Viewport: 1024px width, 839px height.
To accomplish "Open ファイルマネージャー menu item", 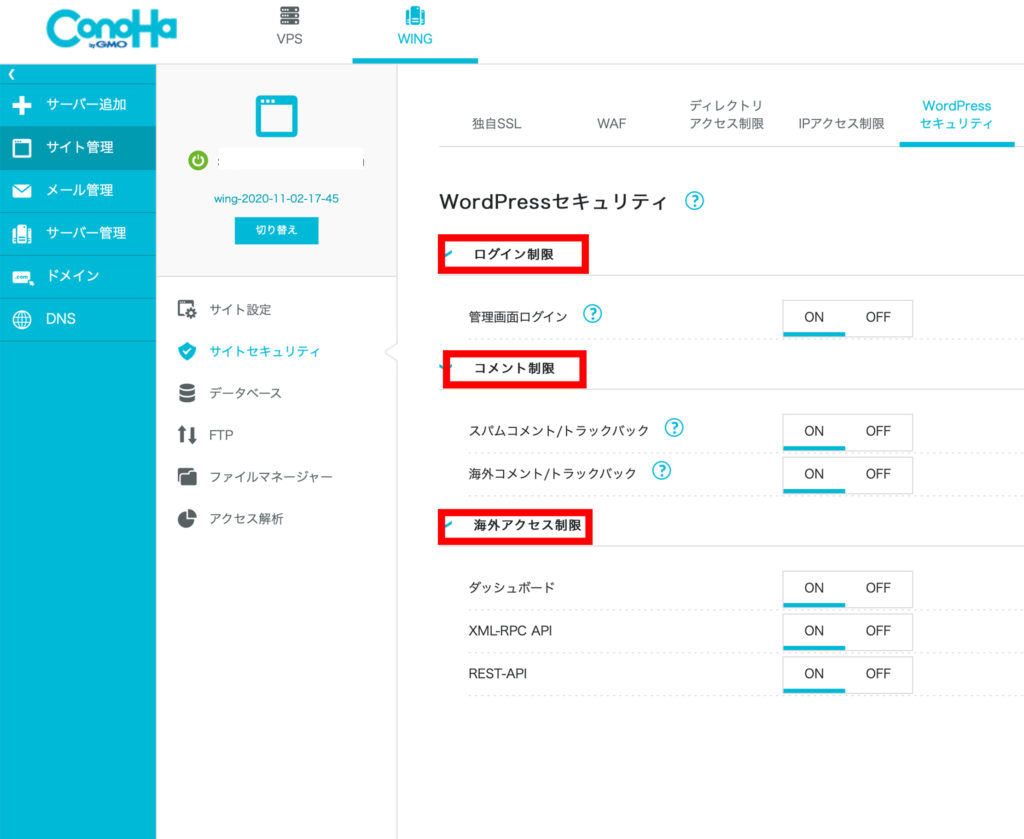I will (x=271, y=477).
